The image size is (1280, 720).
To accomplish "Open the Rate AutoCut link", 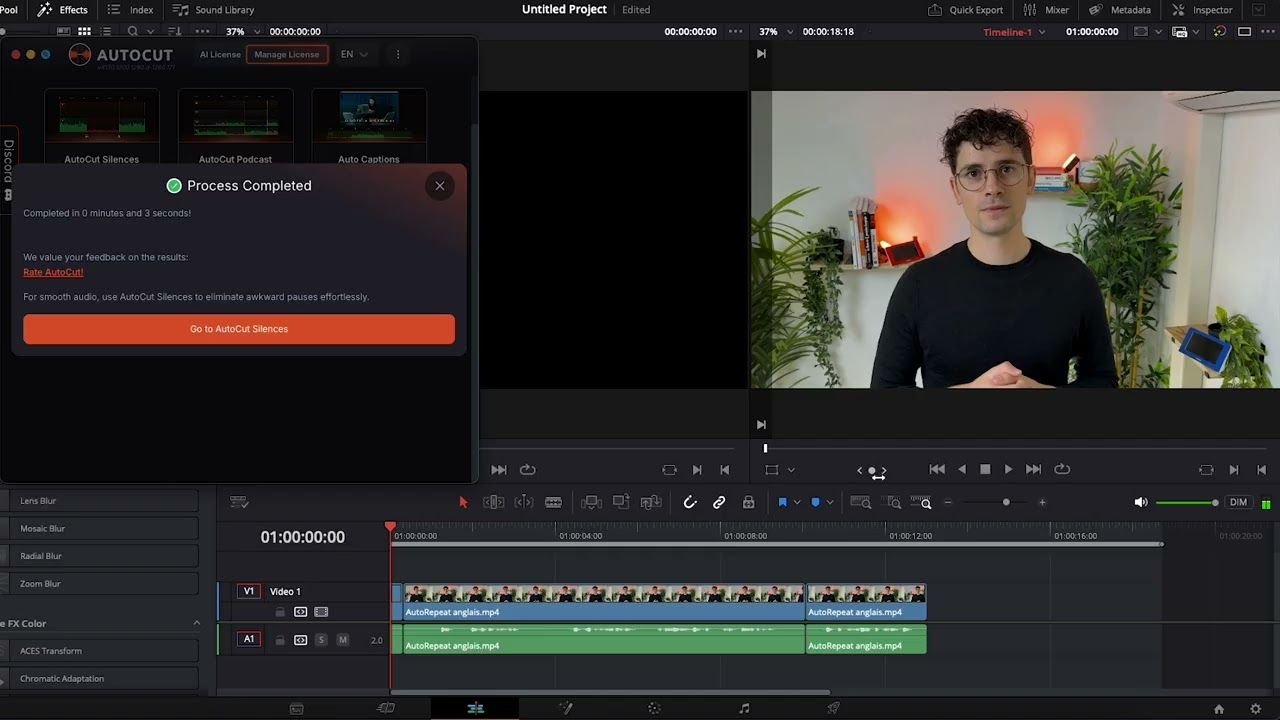I will [x=53, y=271].
